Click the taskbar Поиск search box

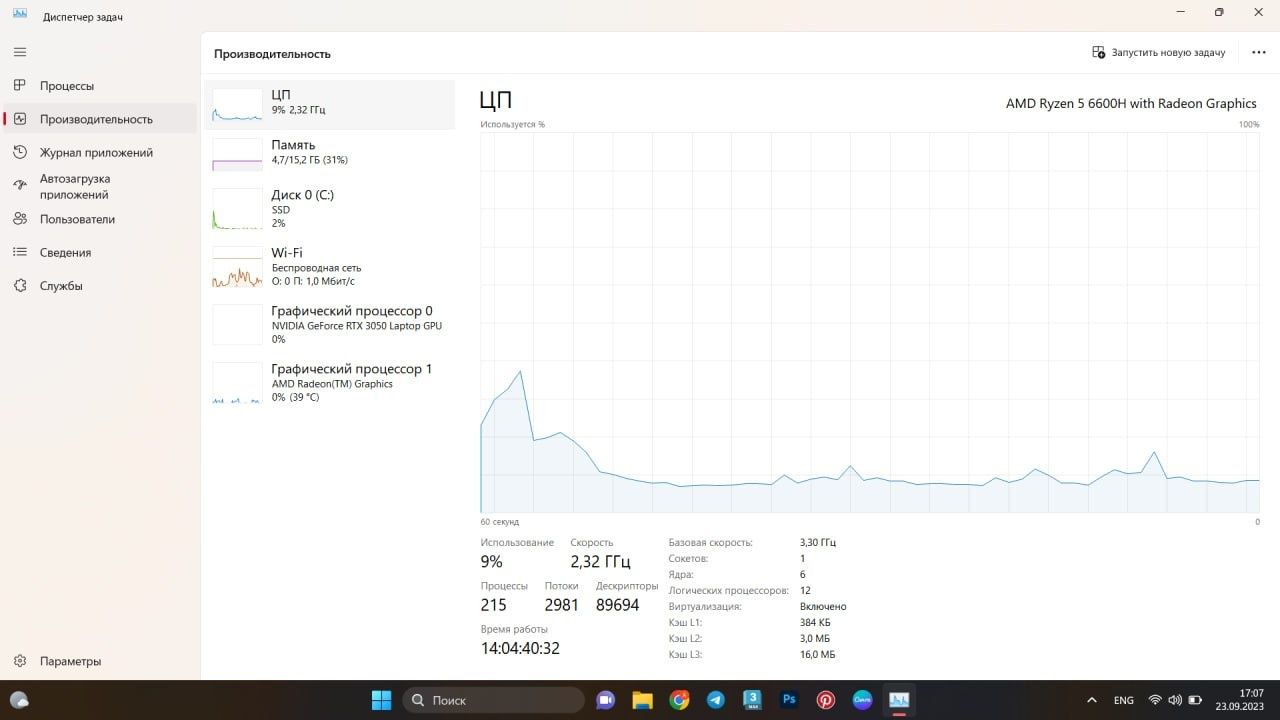(x=494, y=700)
